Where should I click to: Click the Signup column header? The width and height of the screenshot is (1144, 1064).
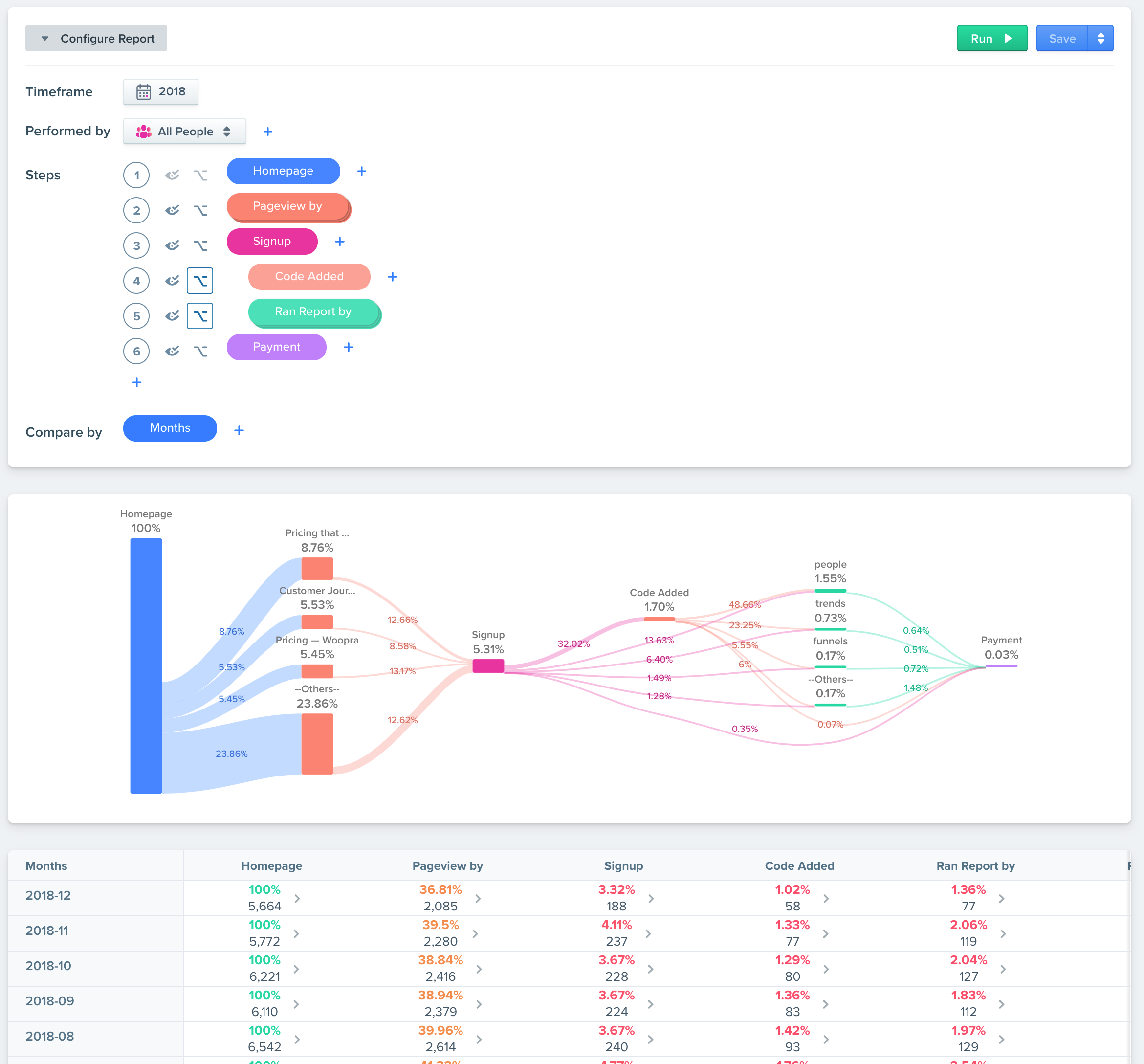click(x=623, y=866)
